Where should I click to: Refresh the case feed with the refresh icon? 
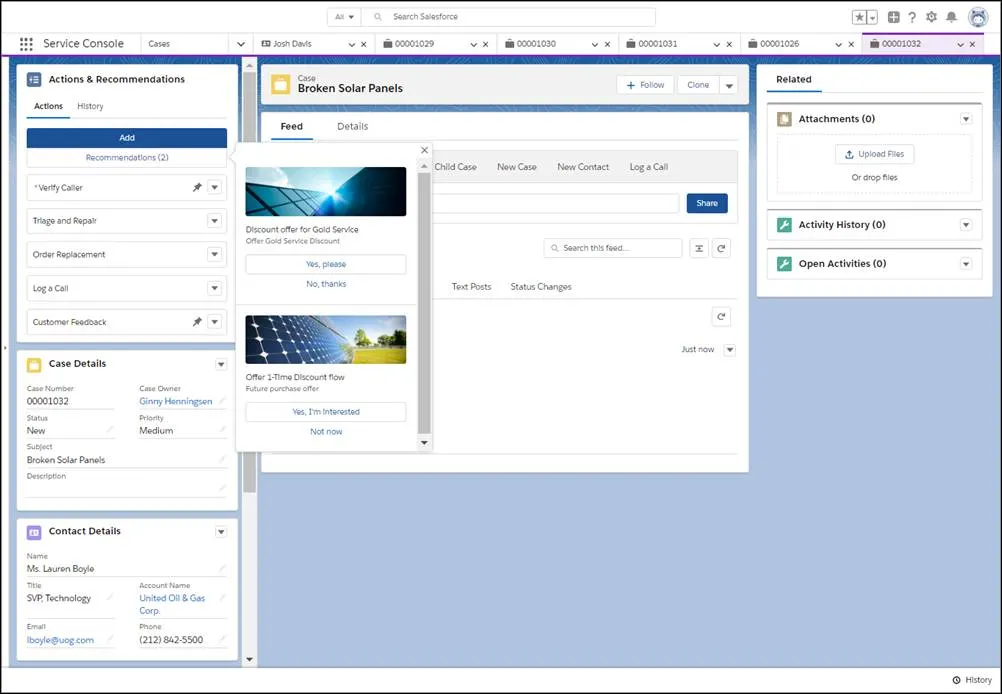pyautogui.click(x=722, y=248)
